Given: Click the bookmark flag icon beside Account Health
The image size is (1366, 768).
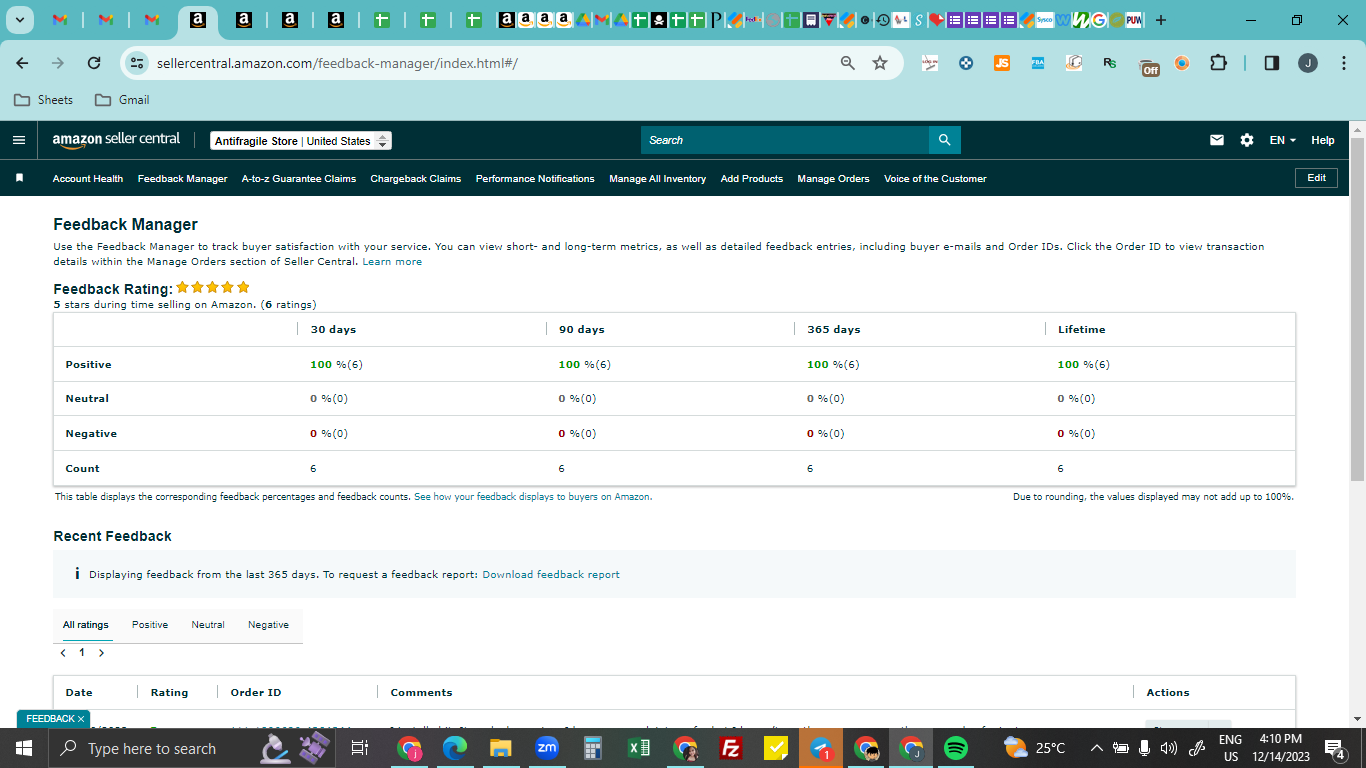Looking at the screenshot, I should [19, 178].
